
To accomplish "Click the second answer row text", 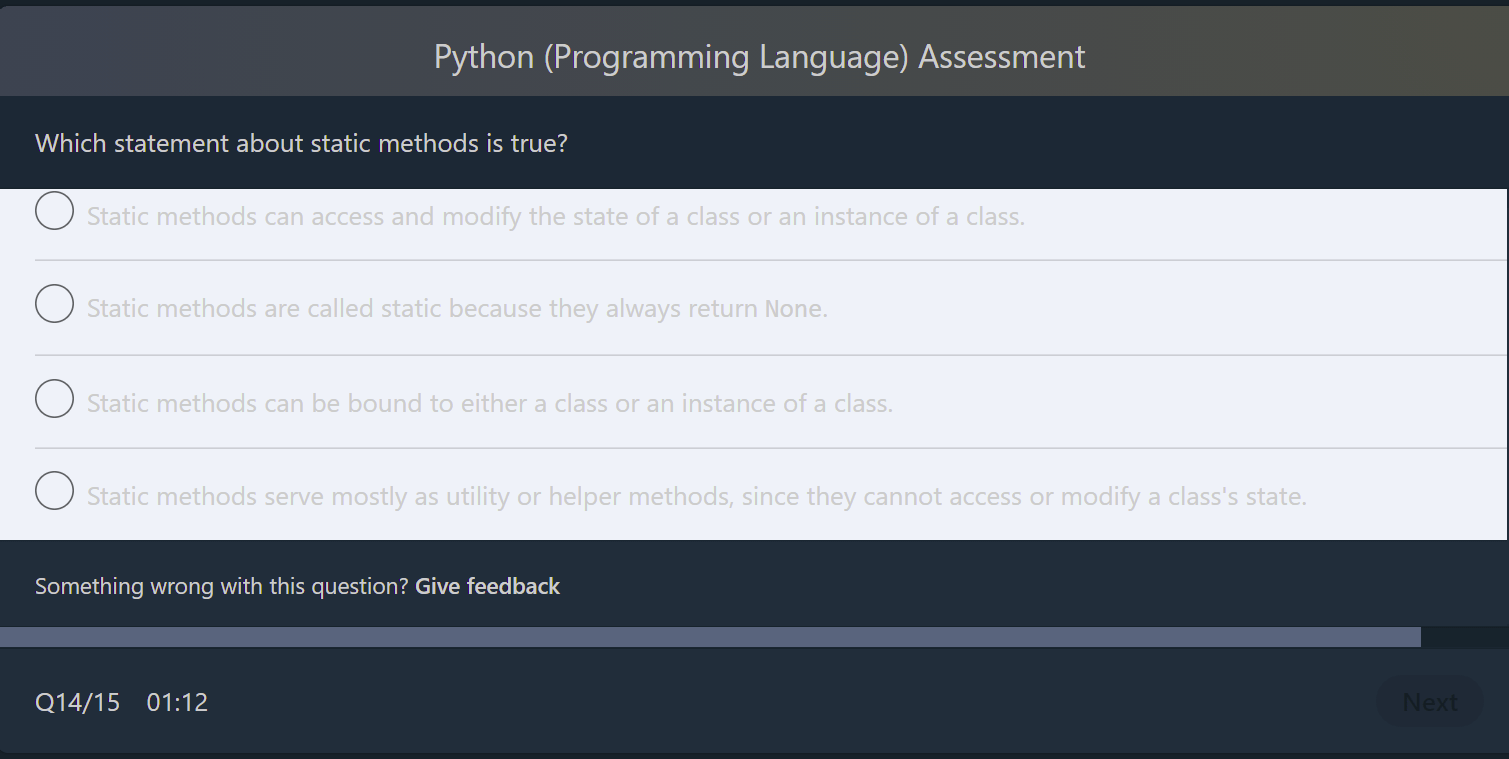I will pyautogui.click(x=456, y=308).
